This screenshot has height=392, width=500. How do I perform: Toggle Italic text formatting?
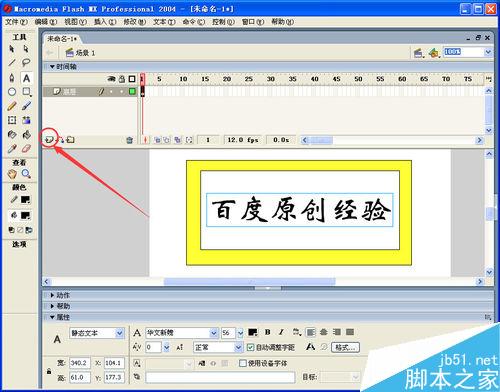pyautogui.click(x=281, y=332)
